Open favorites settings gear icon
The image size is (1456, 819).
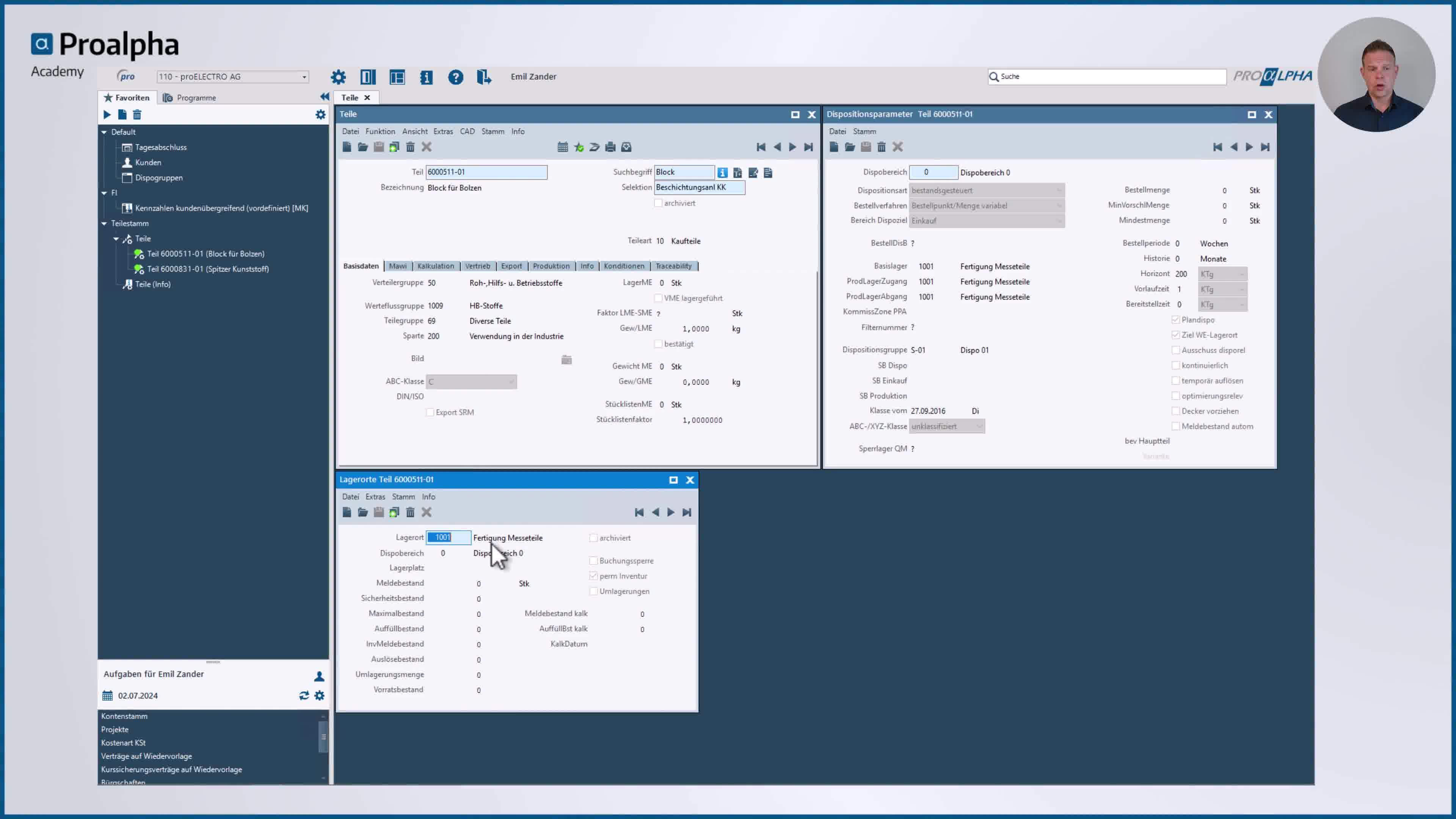coord(320,115)
